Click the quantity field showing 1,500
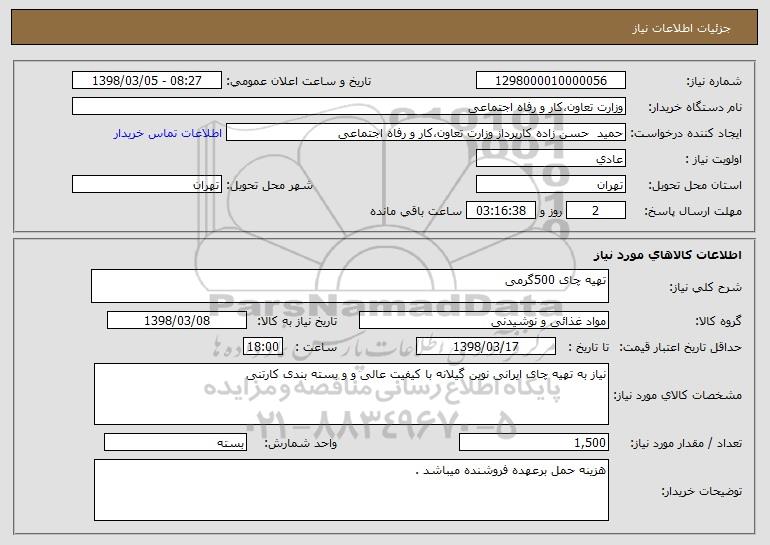The height and width of the screenshot is (545, 770). coord(534,442)
